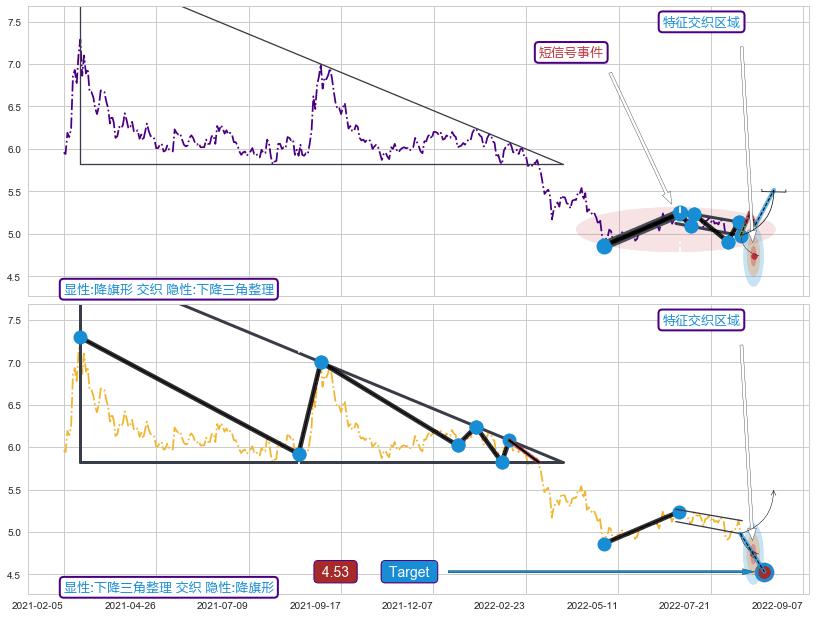Click the 2021-02-05 date axis label
This screenshot has width=816, height=617.
click(x=36, y=605)
